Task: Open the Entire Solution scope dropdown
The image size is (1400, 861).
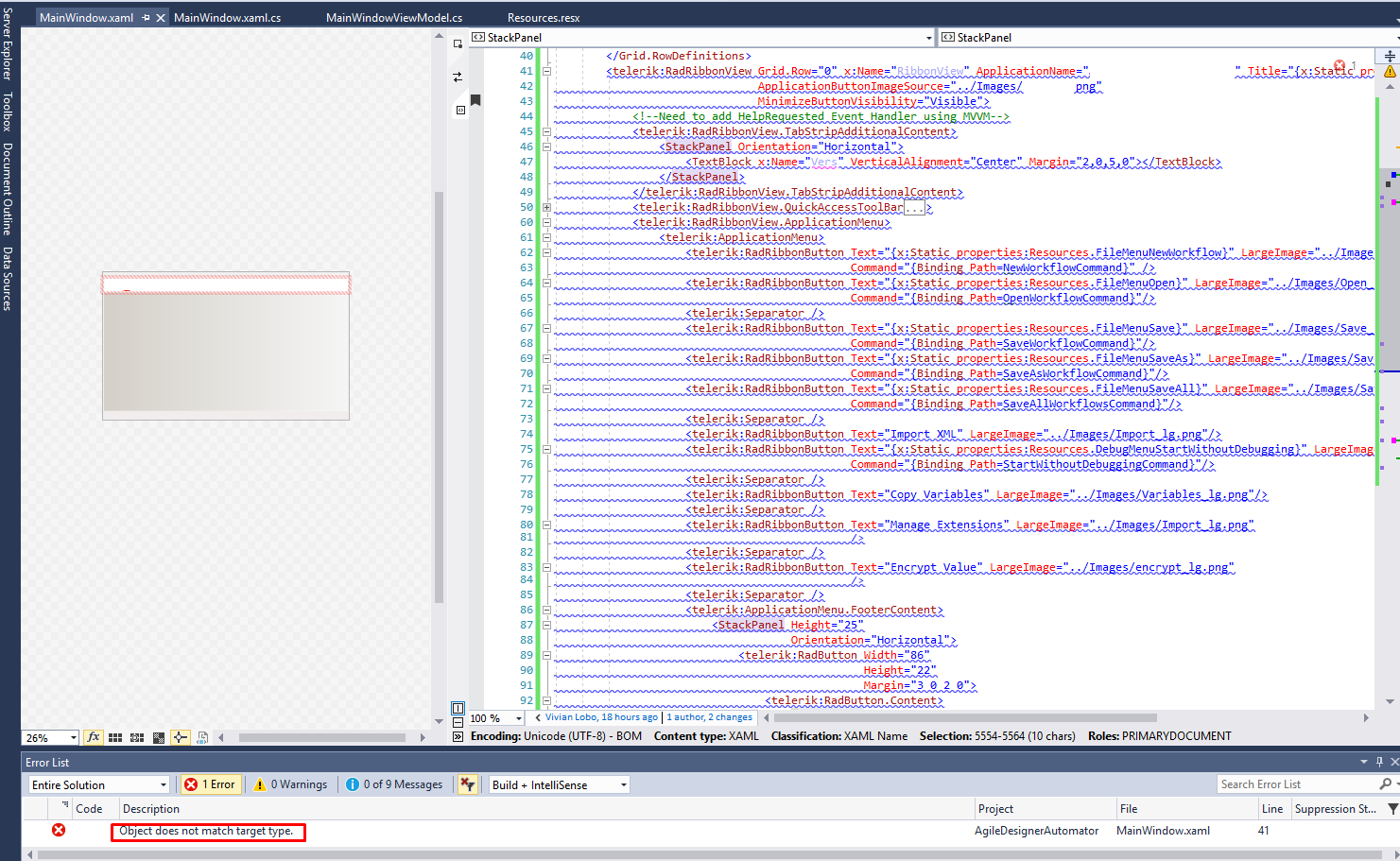Action: point(99,784)
